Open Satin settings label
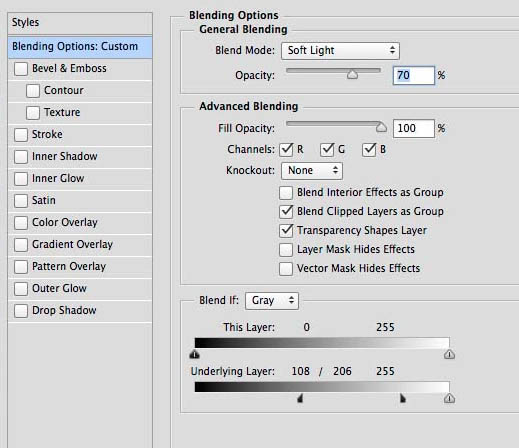 click(x=44, y=200)
